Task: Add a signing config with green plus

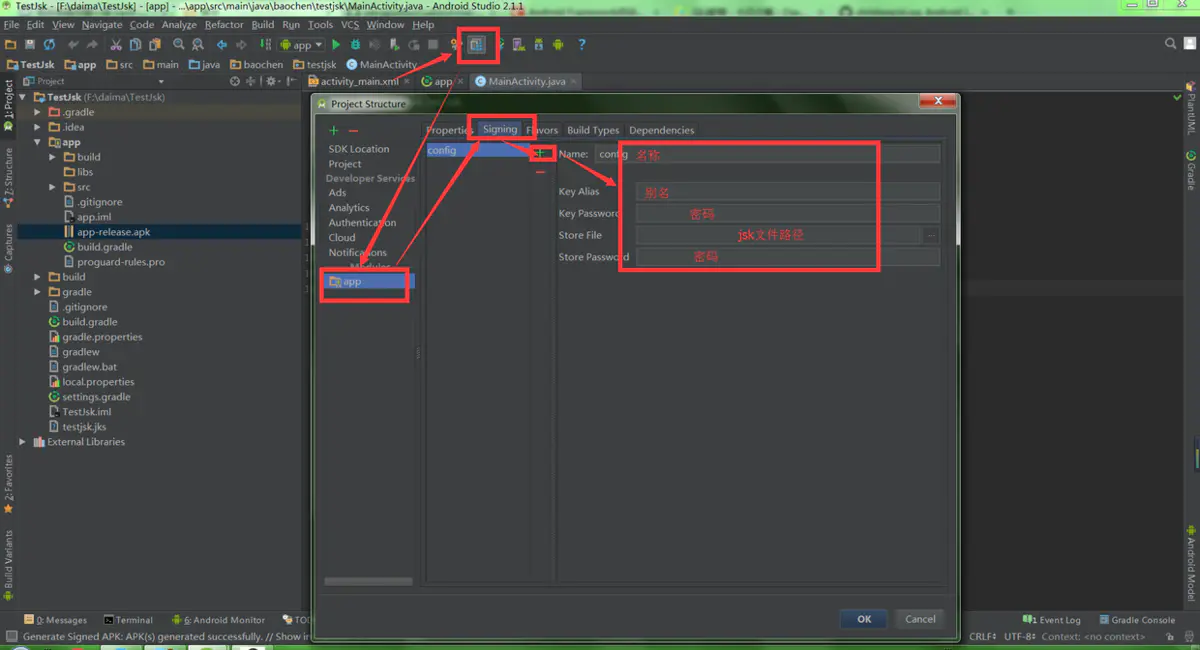Action: tap(541, 153)
